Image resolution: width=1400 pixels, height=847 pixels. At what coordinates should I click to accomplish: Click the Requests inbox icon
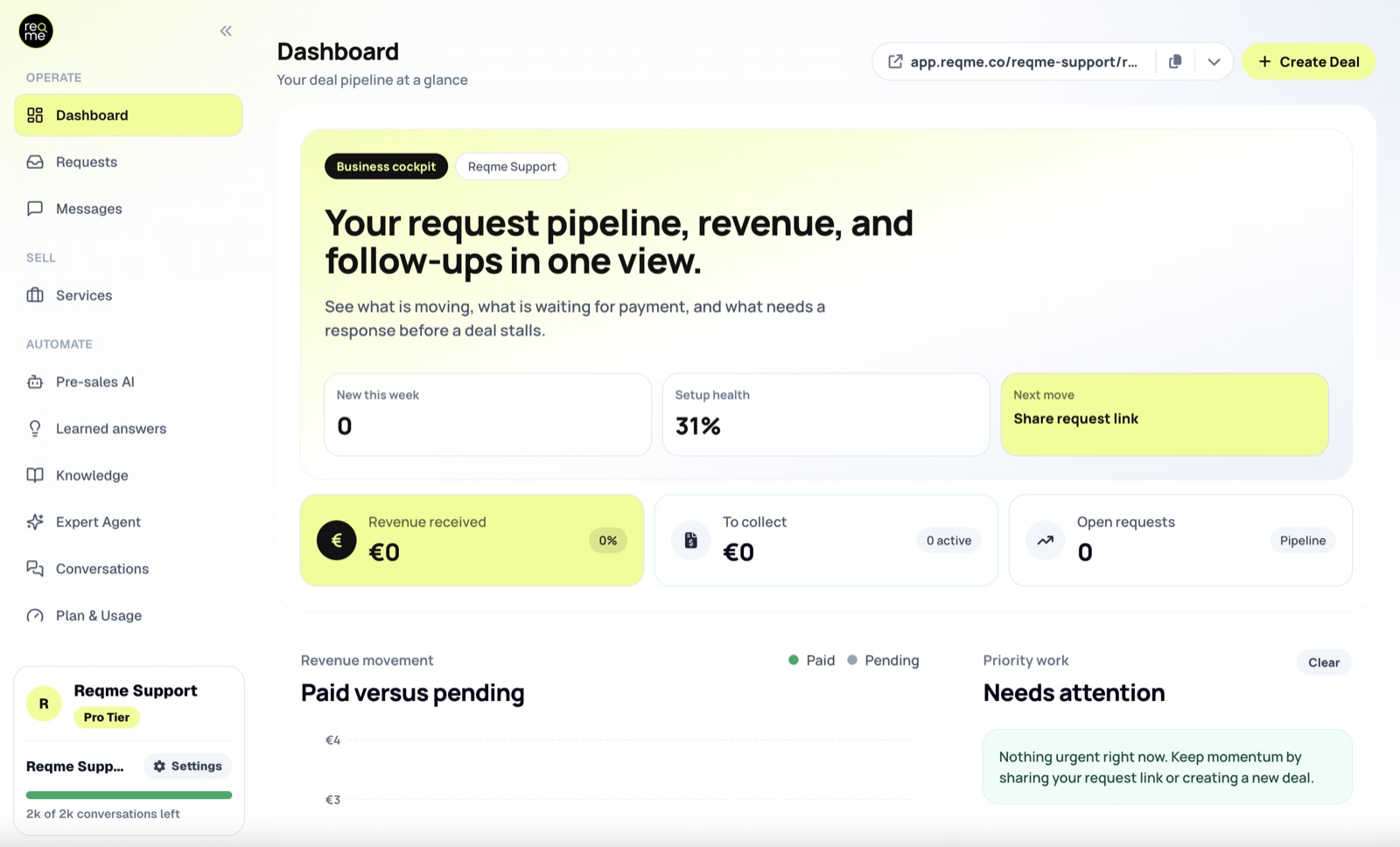click(x=35, y=162)
